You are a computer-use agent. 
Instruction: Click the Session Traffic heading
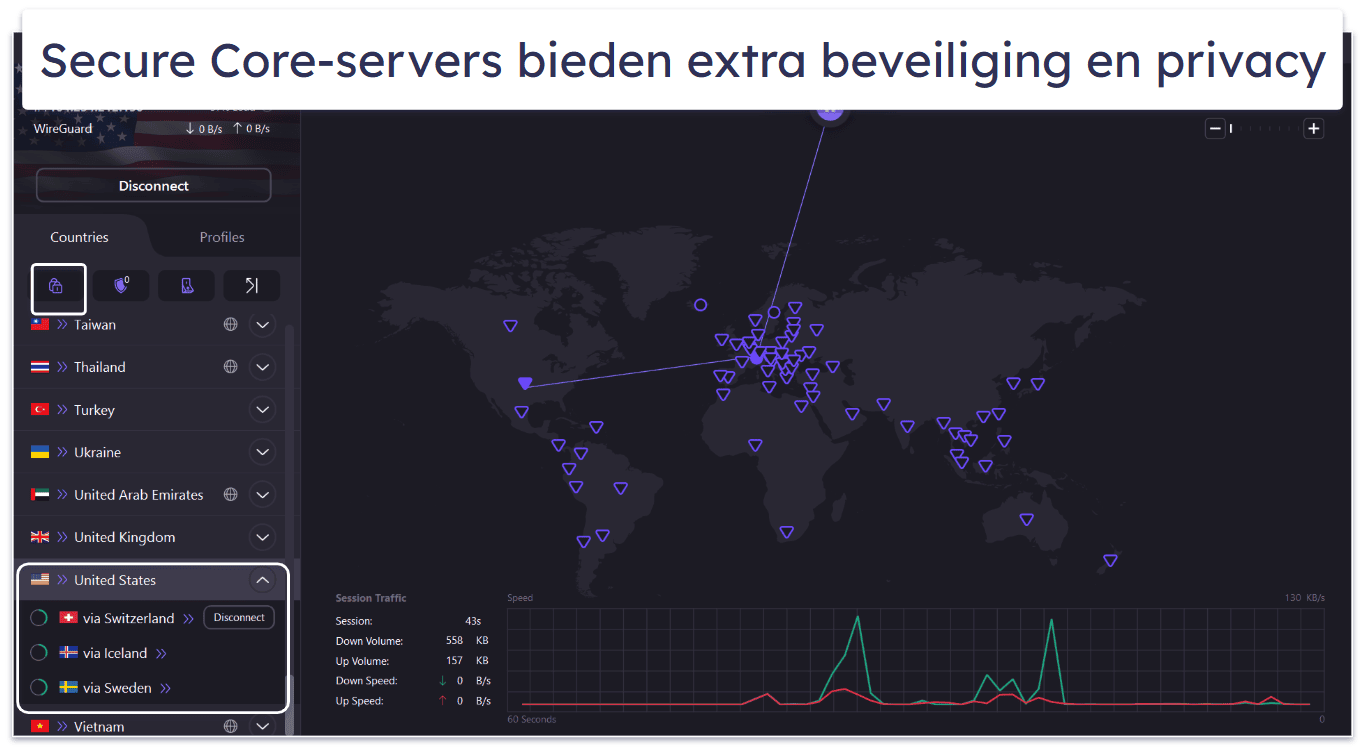click(x=371, y=598)
